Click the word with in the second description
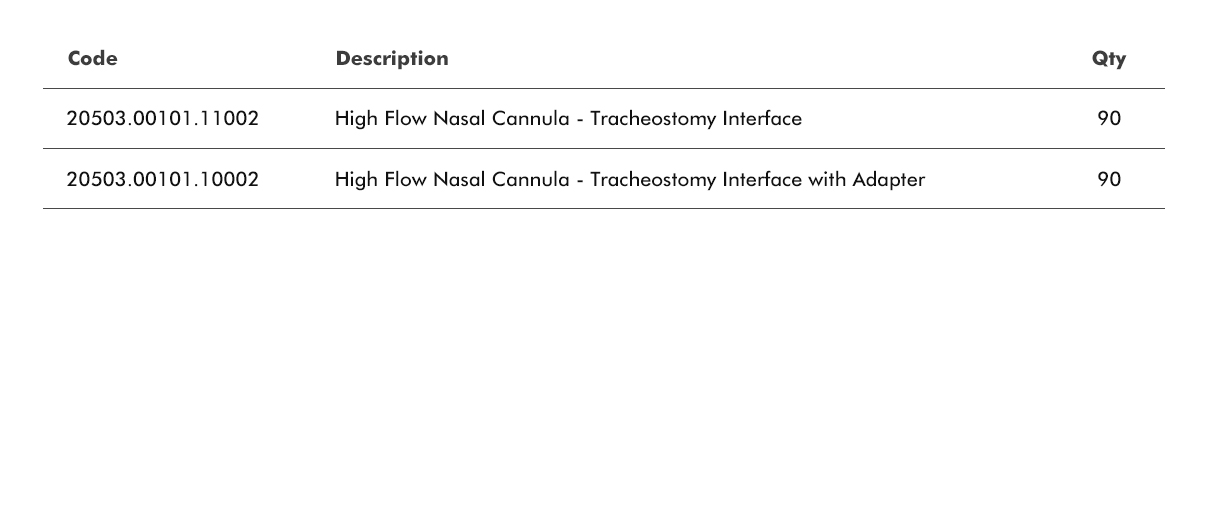Screen dimensions: 1212x507 [827, 180]
